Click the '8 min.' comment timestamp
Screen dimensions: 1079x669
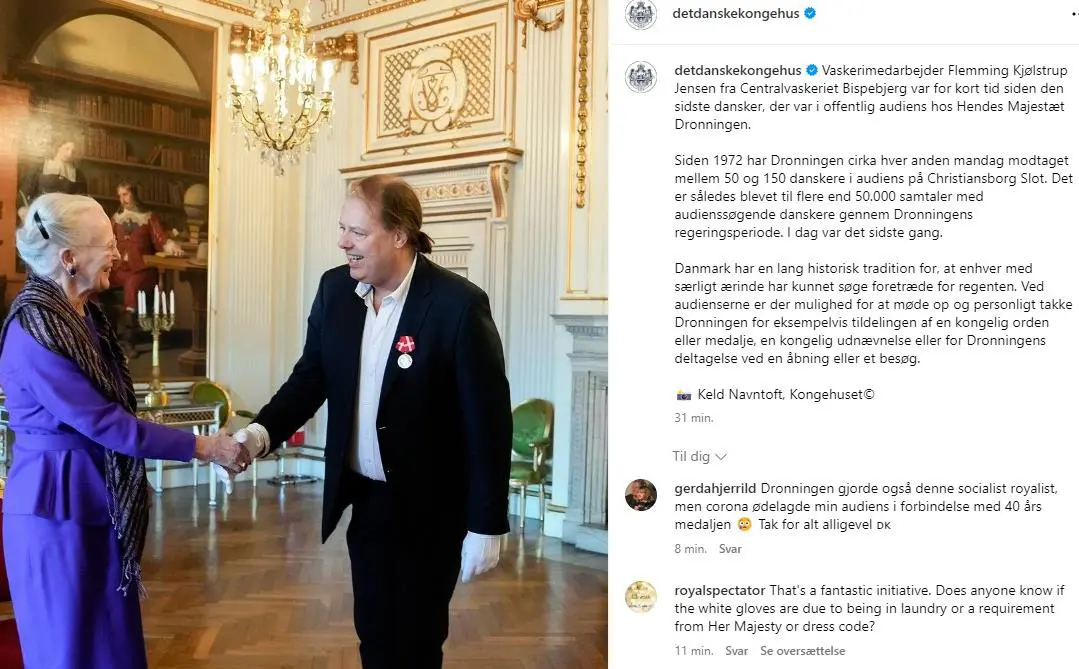tap(690, 549)
